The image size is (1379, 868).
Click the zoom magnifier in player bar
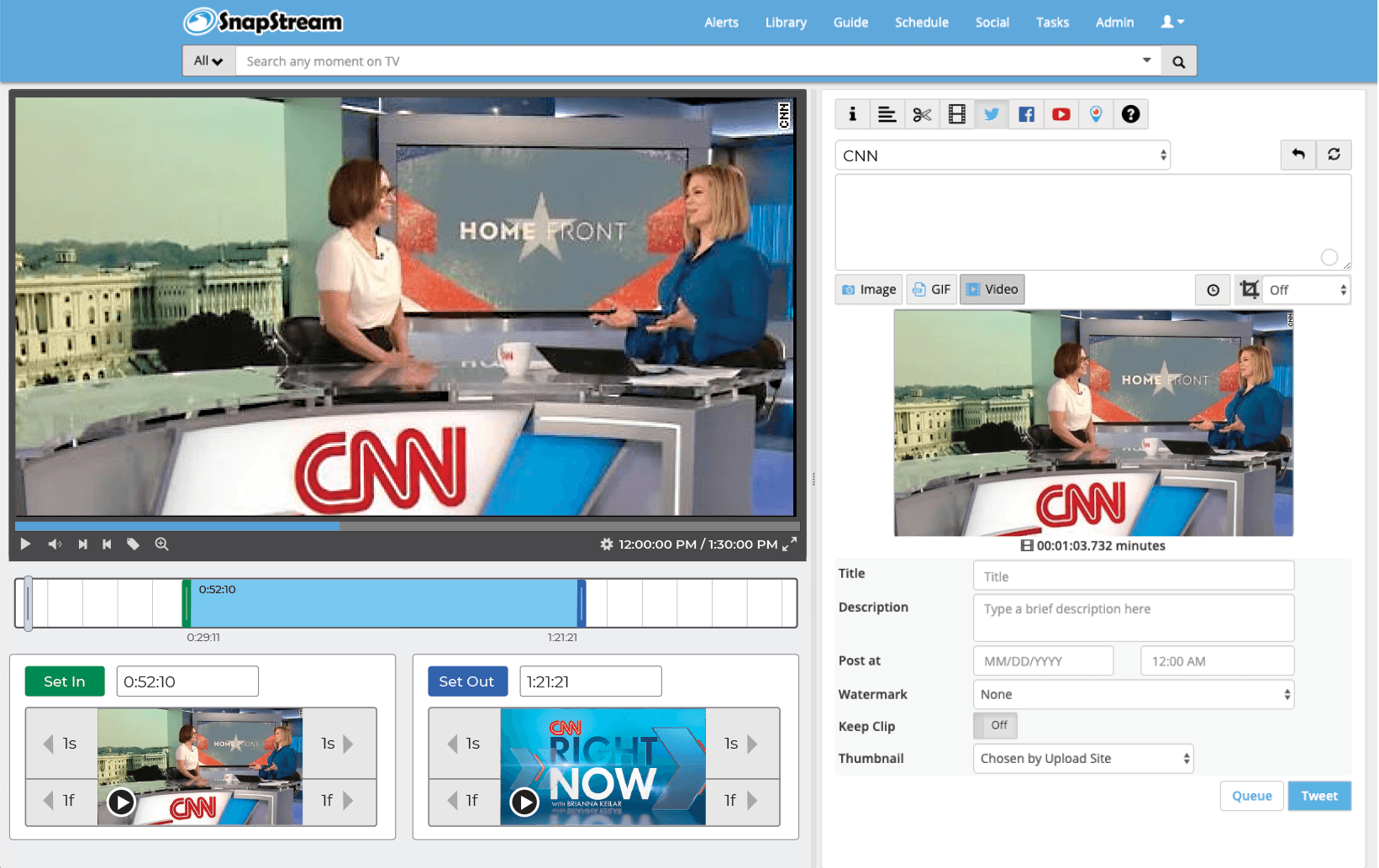(161, 544)
